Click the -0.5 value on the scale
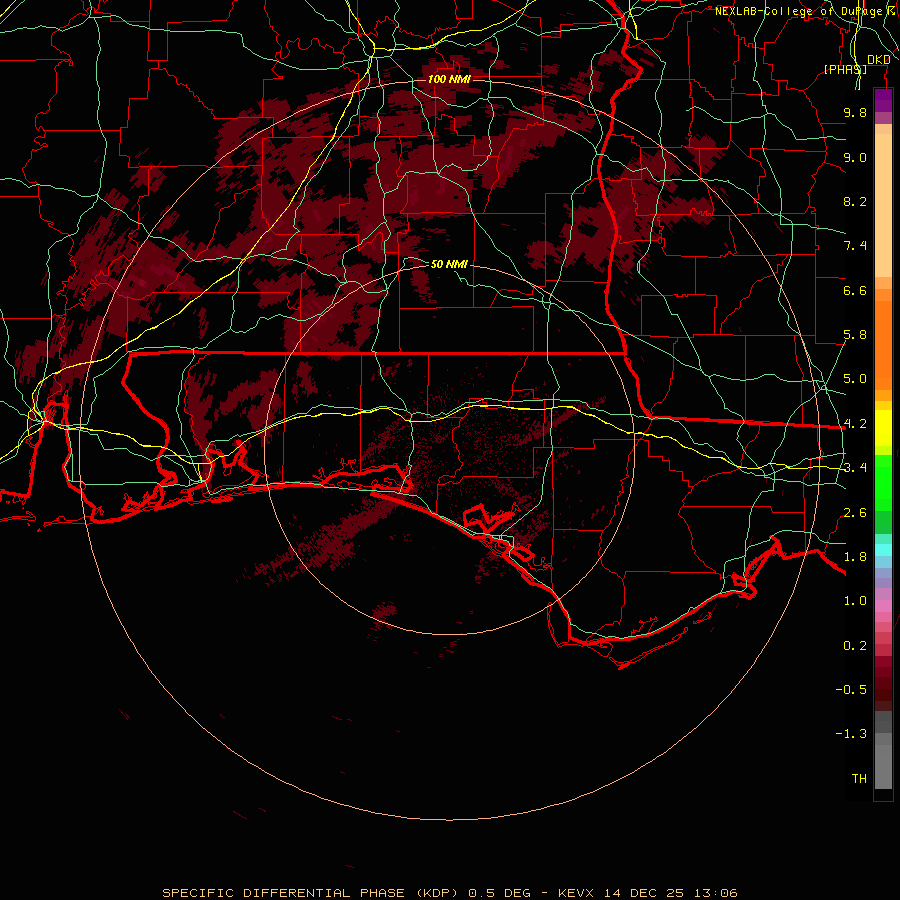900x900 pixels. [x=851, y=690]
